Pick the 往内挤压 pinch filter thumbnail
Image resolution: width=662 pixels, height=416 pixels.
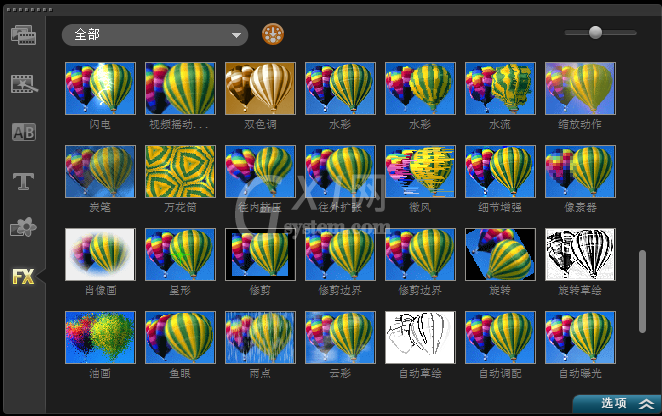pyautogui.click(x=260, y=171)
